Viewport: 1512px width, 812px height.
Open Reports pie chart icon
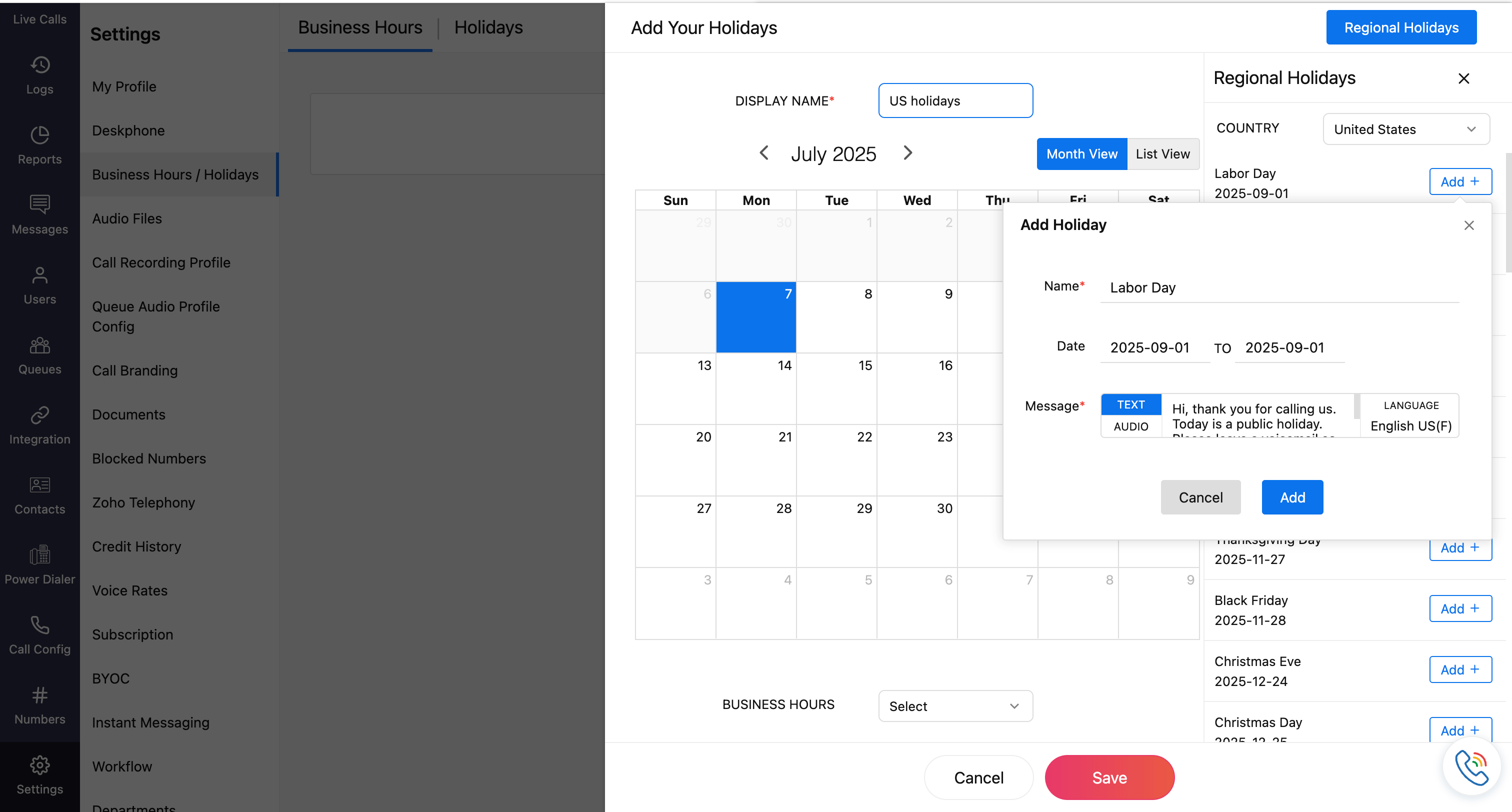(x=39, y=135)
